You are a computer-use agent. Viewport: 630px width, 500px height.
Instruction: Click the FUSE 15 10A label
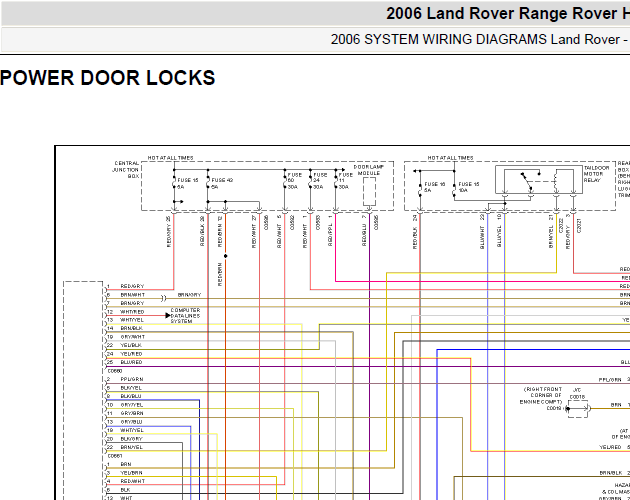click(469, 187)
